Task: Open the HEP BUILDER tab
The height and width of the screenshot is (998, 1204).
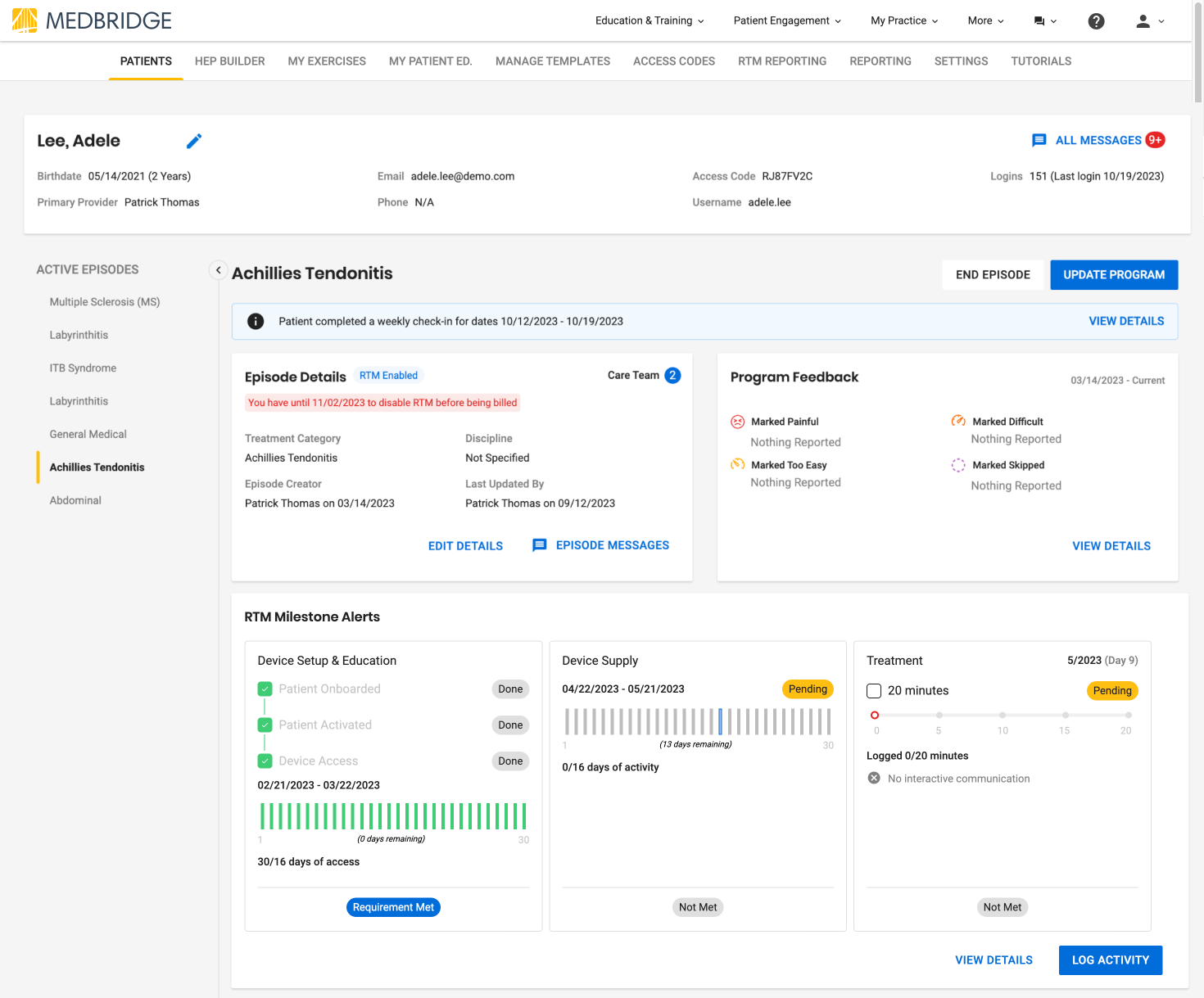Action: (230, 61)
